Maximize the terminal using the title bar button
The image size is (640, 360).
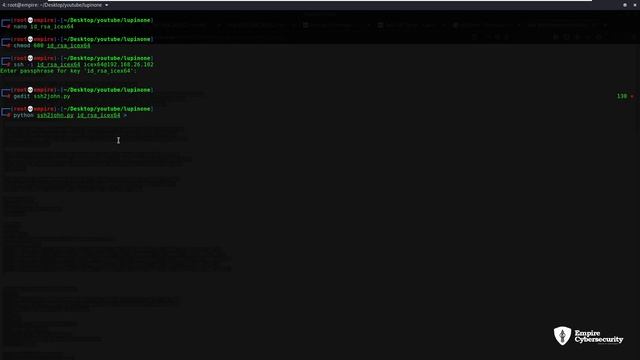[x=624, y=5]
